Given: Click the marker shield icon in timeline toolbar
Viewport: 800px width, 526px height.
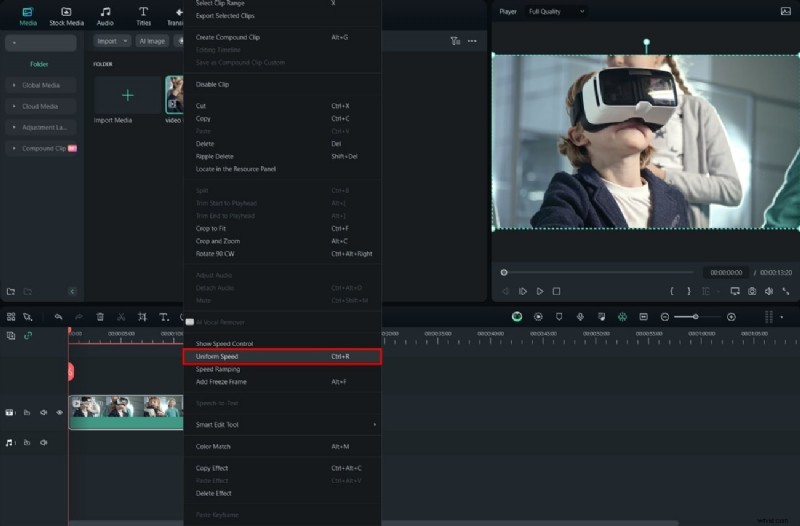Looking at the screenshot, I should pyautogui.click(x=559, y=317).
